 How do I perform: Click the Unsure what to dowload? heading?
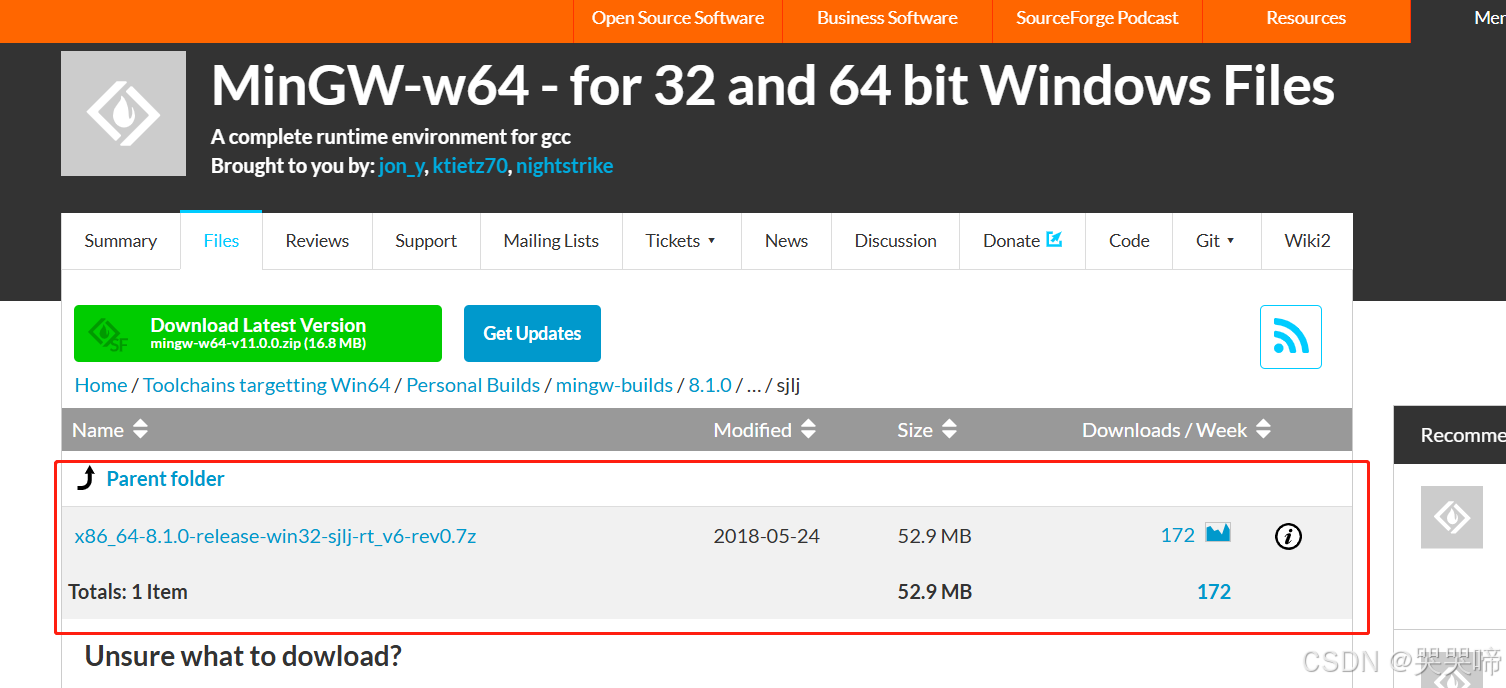243,657
